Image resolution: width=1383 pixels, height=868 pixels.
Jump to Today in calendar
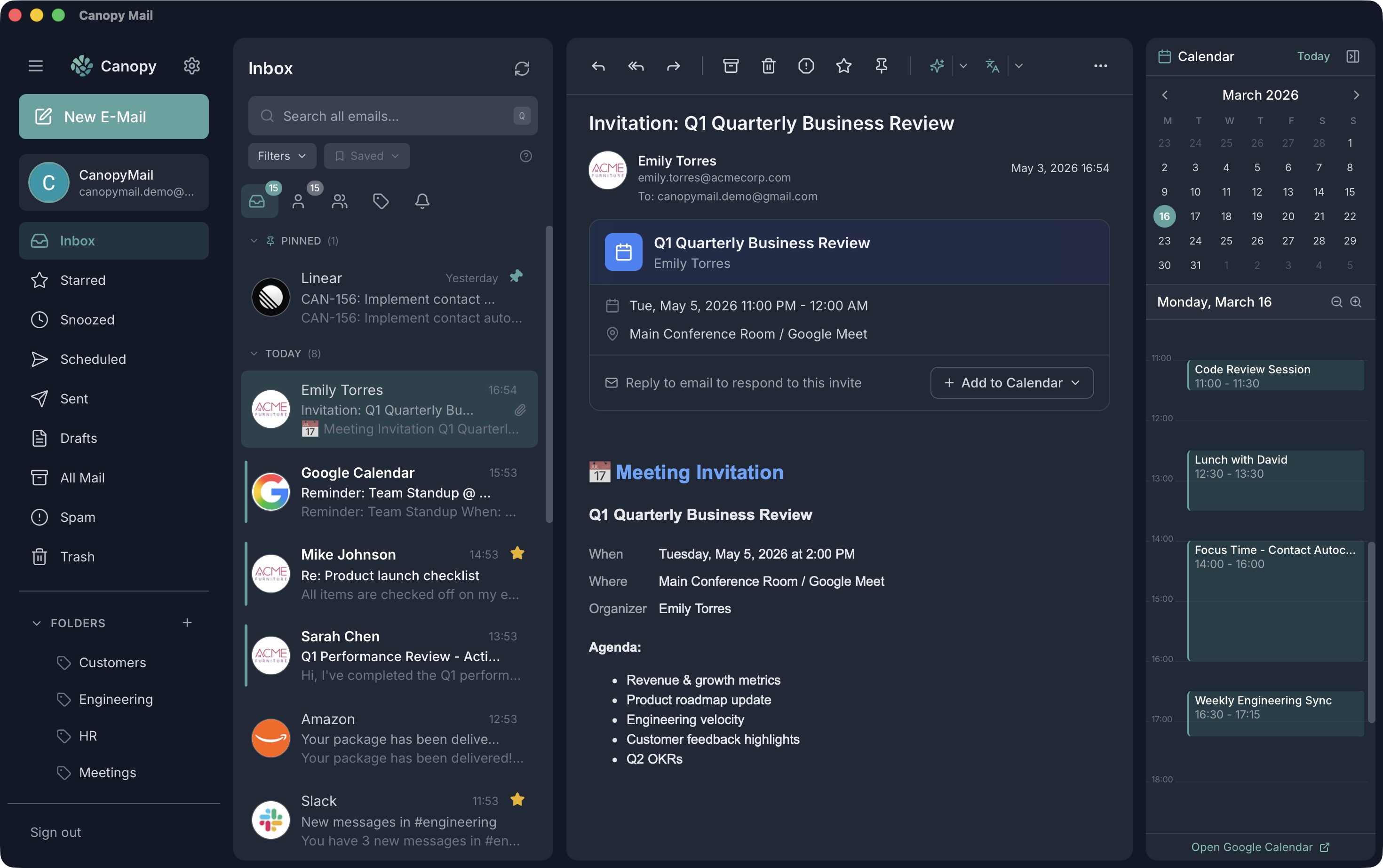point(1313,56)
